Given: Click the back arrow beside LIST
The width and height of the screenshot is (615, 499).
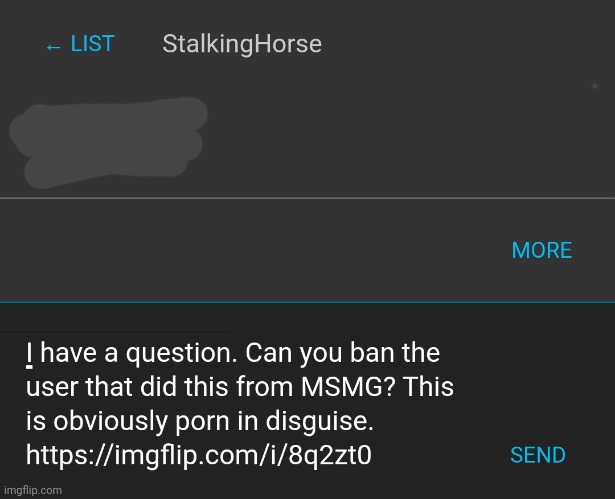Looking at the screenshot, I should (53, 47).
